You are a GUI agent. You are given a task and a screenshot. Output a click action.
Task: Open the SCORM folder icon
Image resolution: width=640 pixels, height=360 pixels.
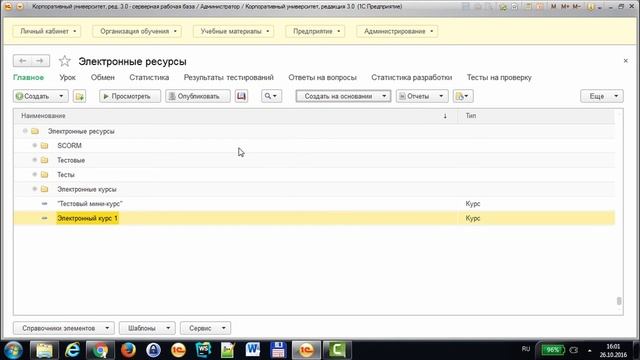pyautogui.click(x=44, y=146)
